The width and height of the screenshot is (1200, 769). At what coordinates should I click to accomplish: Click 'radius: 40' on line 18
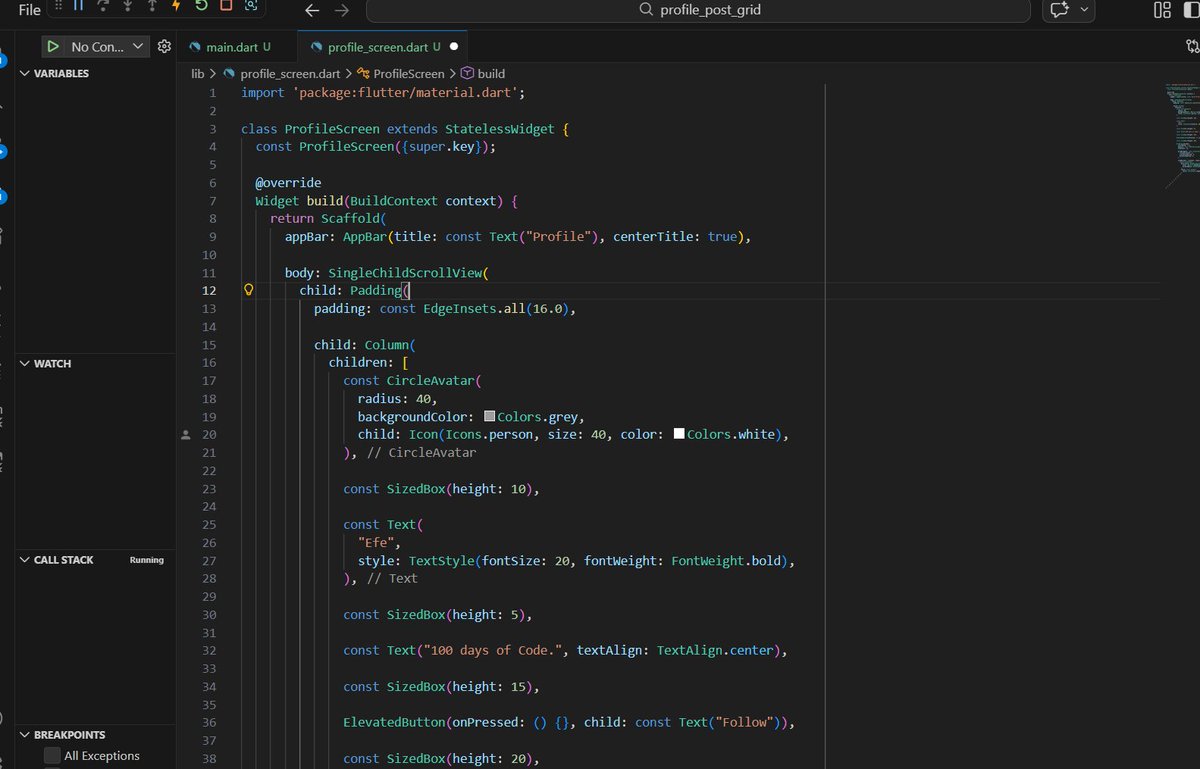394,399
